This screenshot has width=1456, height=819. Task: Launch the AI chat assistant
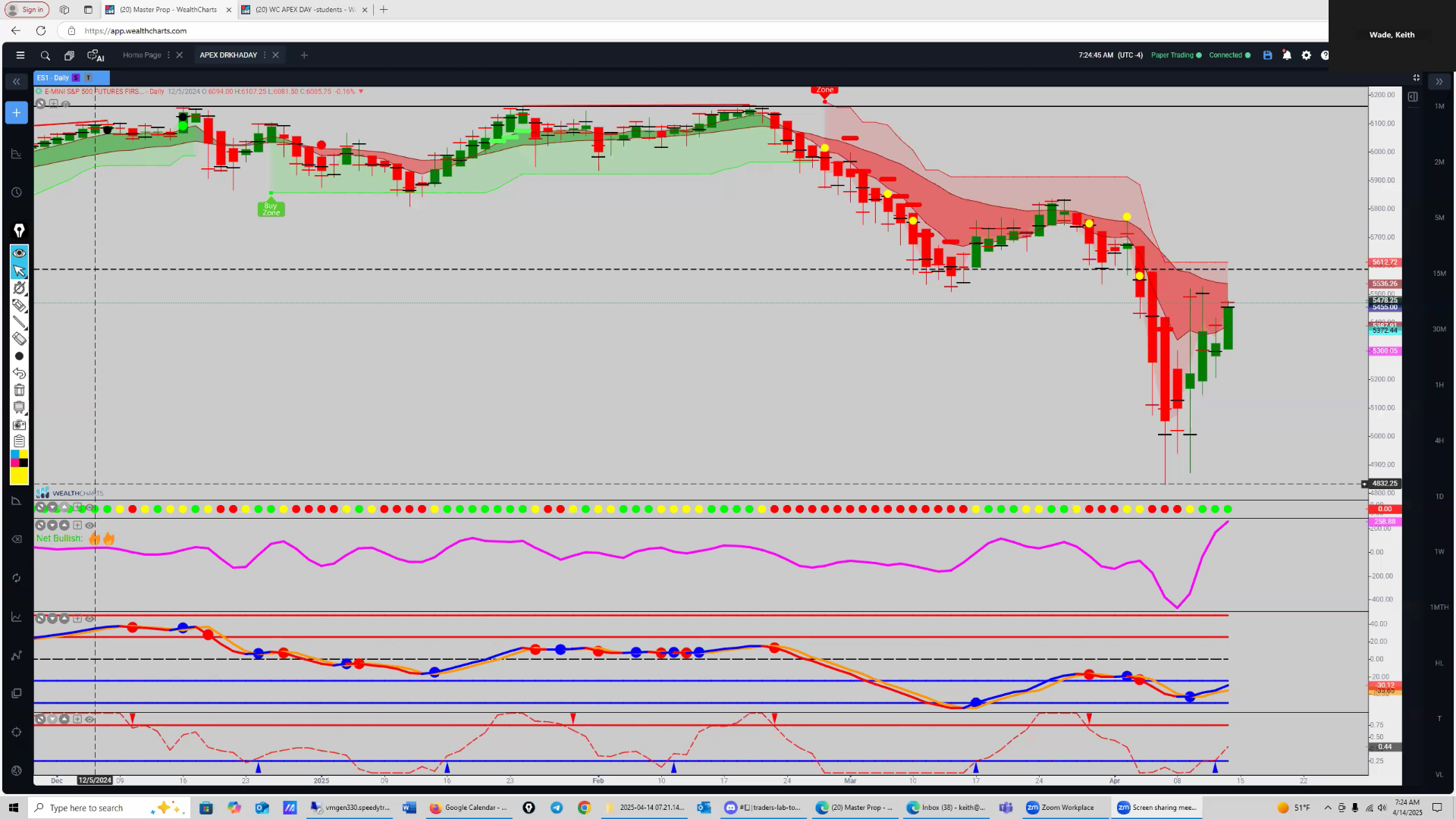96,55
